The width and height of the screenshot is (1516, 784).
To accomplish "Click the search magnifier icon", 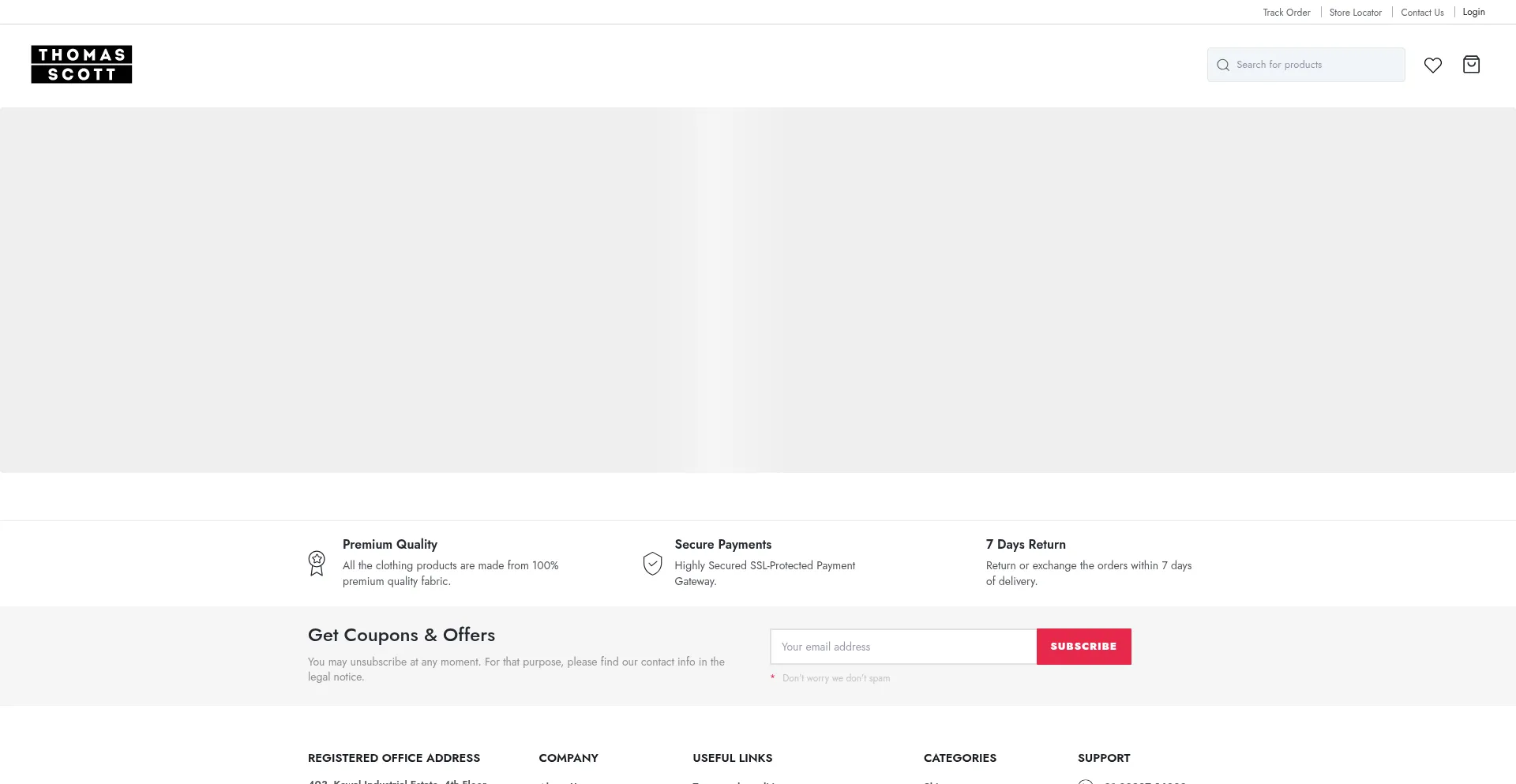I will tap(1223, 65).
